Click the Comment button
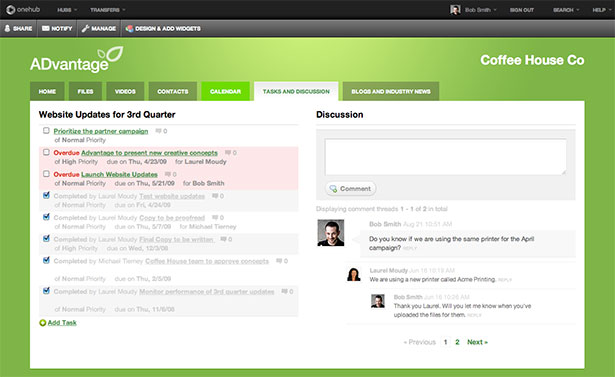 pyautogui.click(x=350, y=189)
